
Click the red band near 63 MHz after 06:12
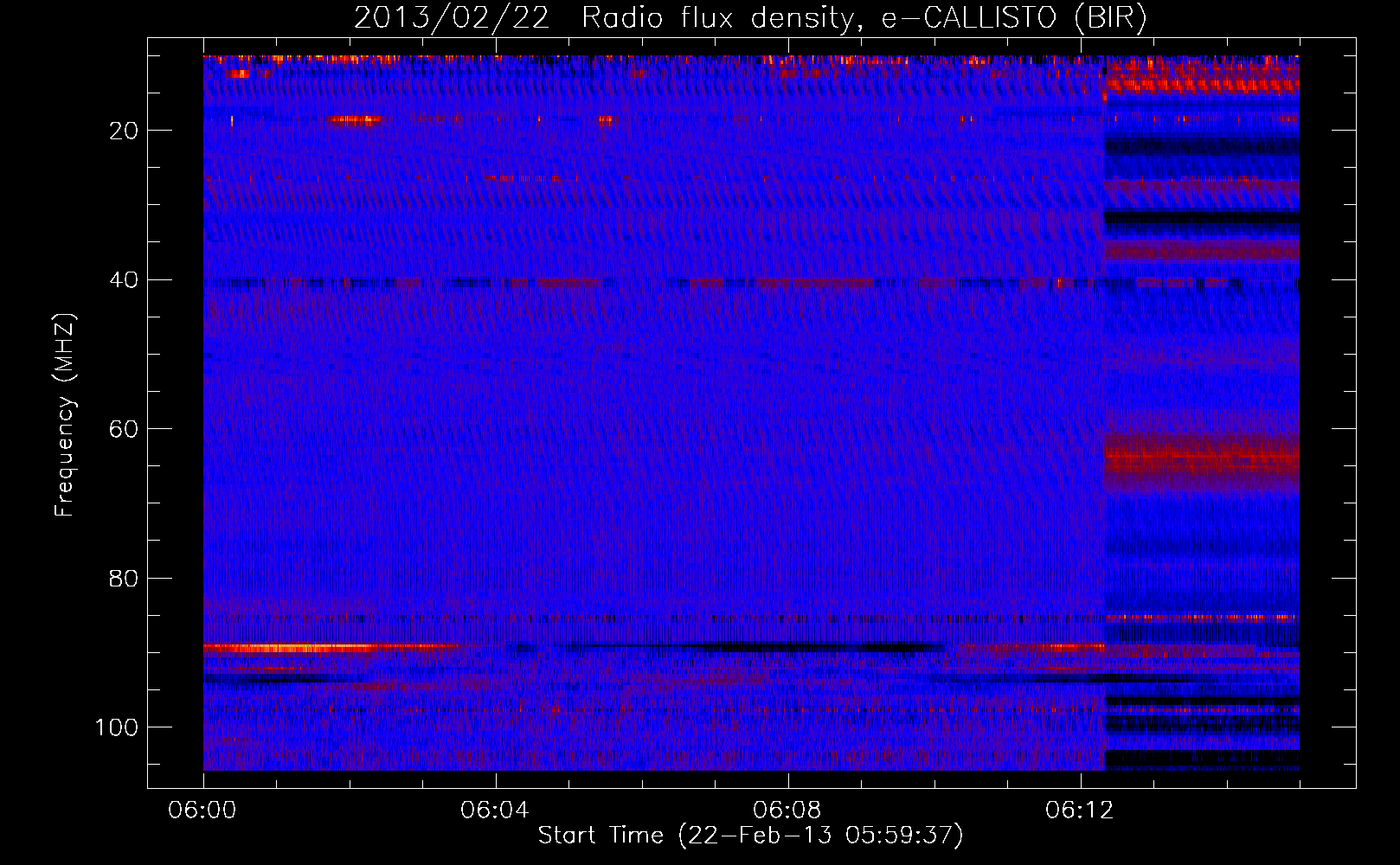1202,456
